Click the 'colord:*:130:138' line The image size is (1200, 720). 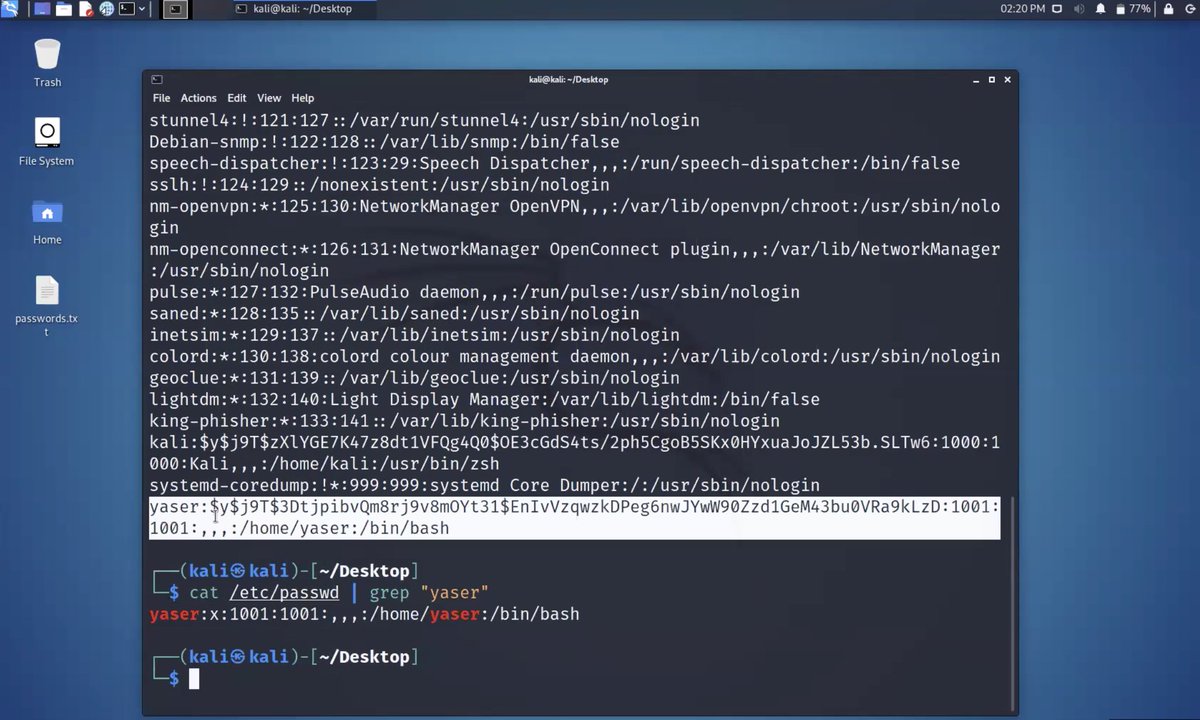click(574, 356)
